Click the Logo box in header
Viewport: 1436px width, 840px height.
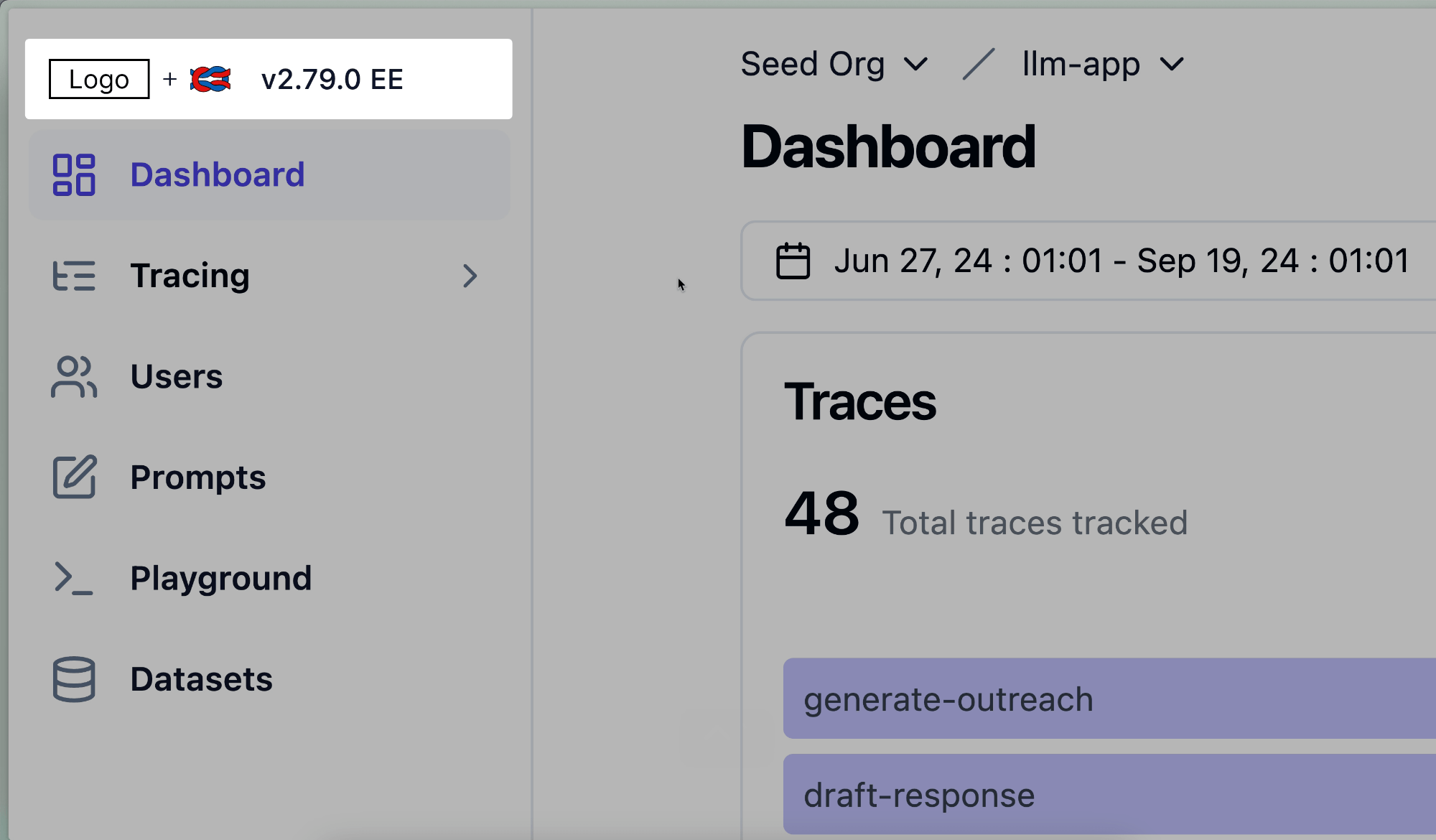[99, 79]
